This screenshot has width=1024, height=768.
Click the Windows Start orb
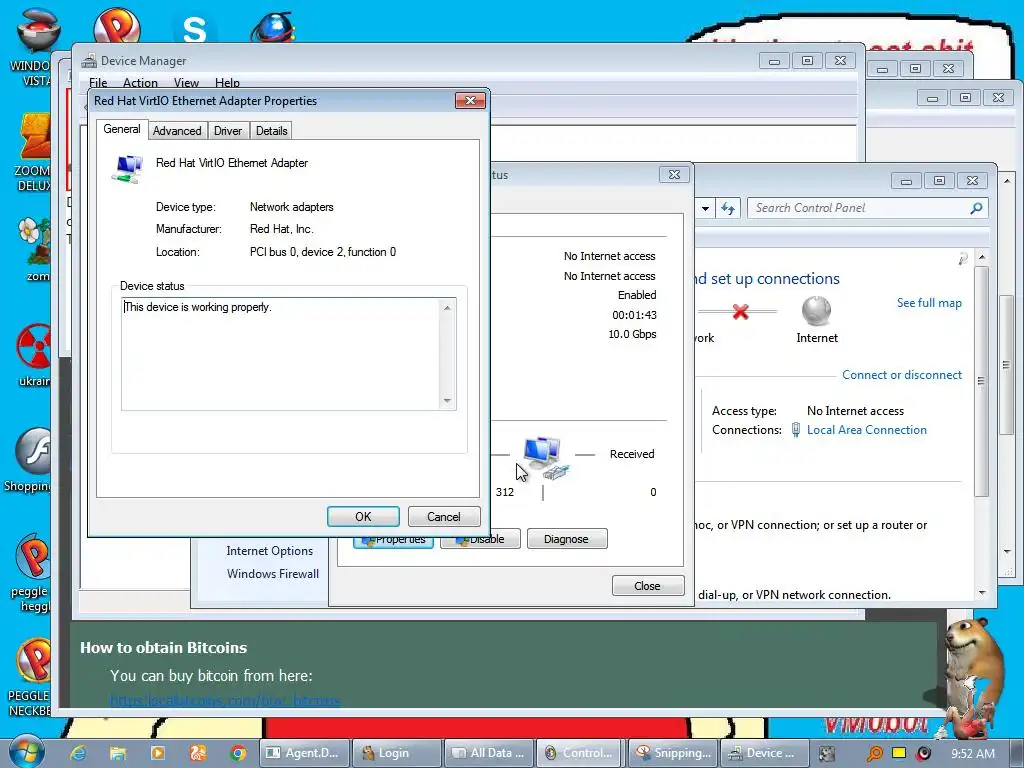pyautogui.click(x=26, y=752)
